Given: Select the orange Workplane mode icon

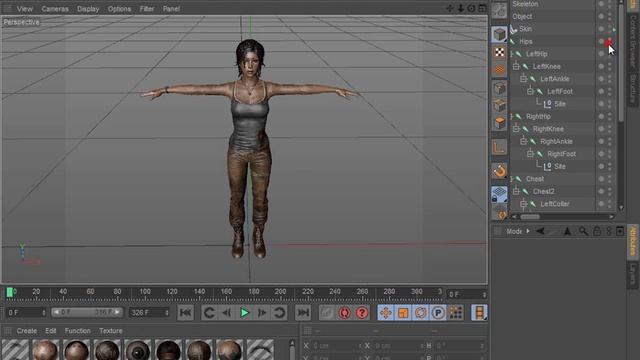Looking at the screenshot, I should point(499,70).
